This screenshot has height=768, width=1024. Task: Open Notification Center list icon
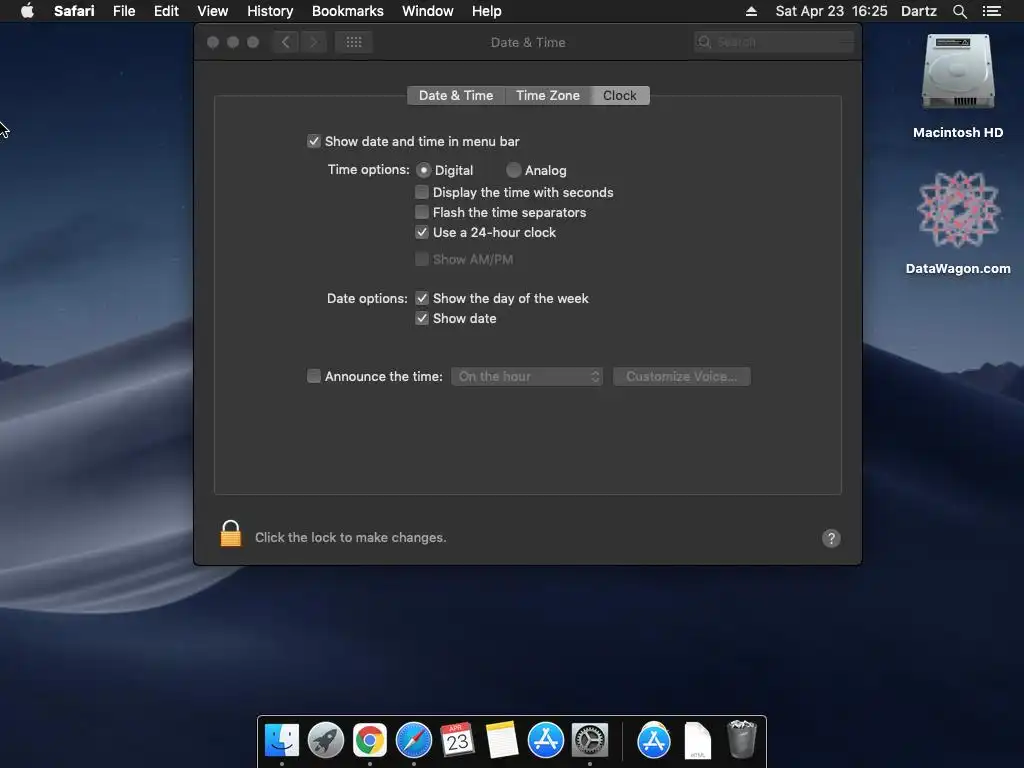click(991, 11)
